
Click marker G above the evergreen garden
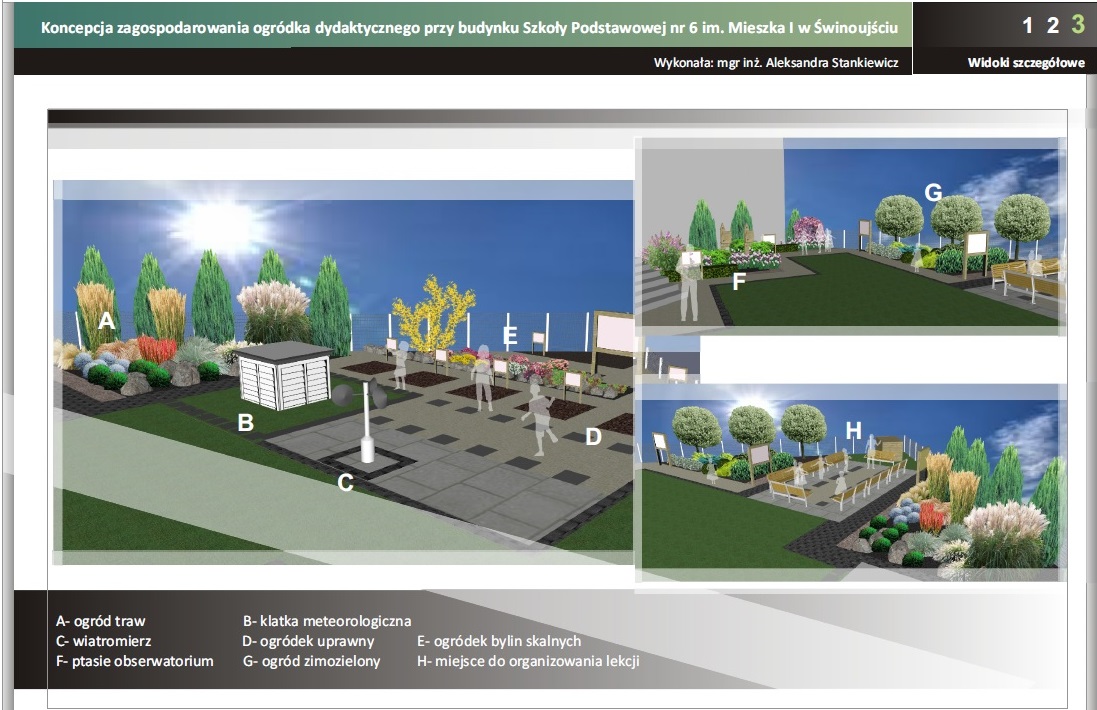point(933,192)
